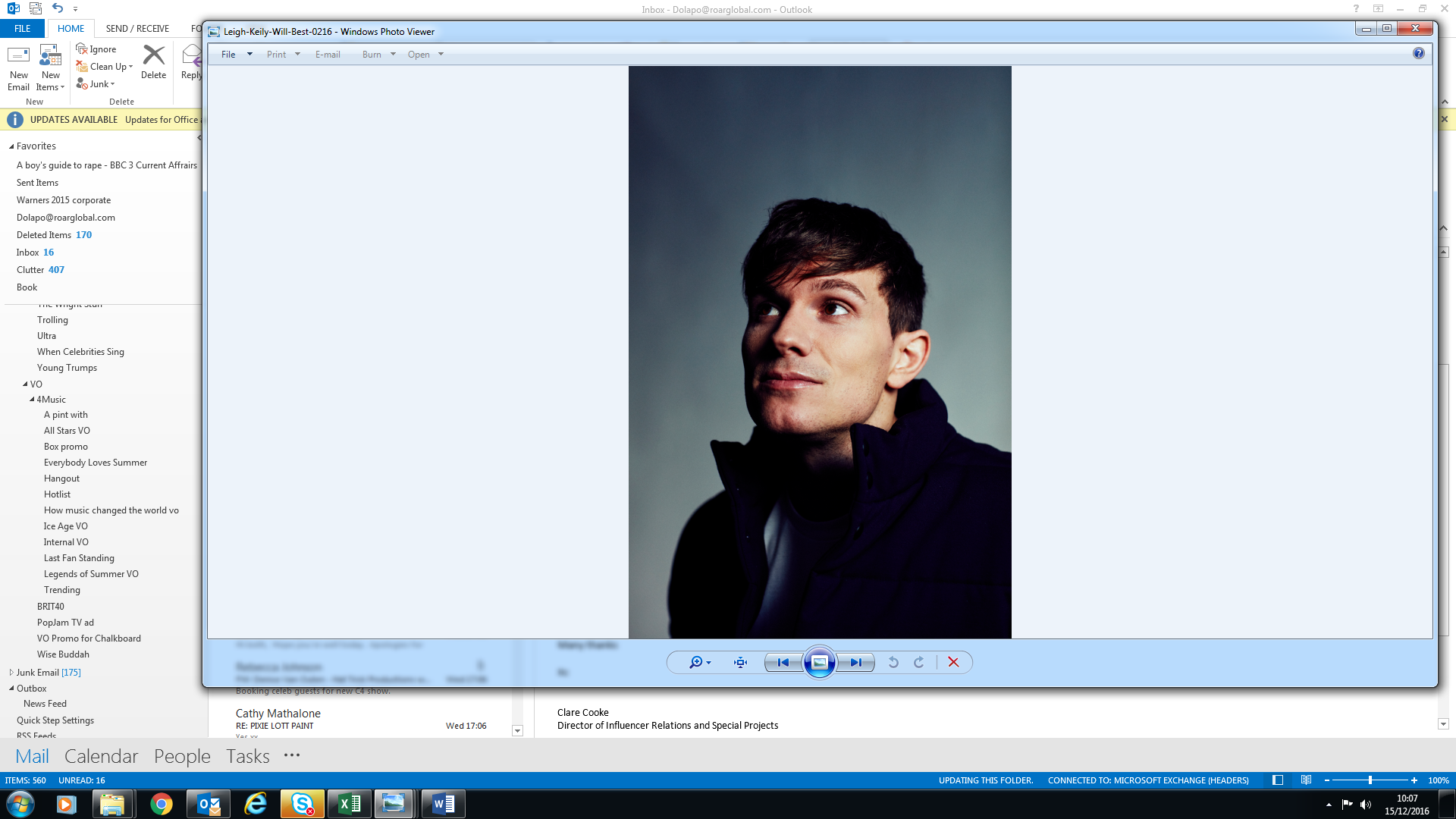Click zoom in plus on status bar
The height and width of the screenshot is (819, 1456).
click(1414, 780)
